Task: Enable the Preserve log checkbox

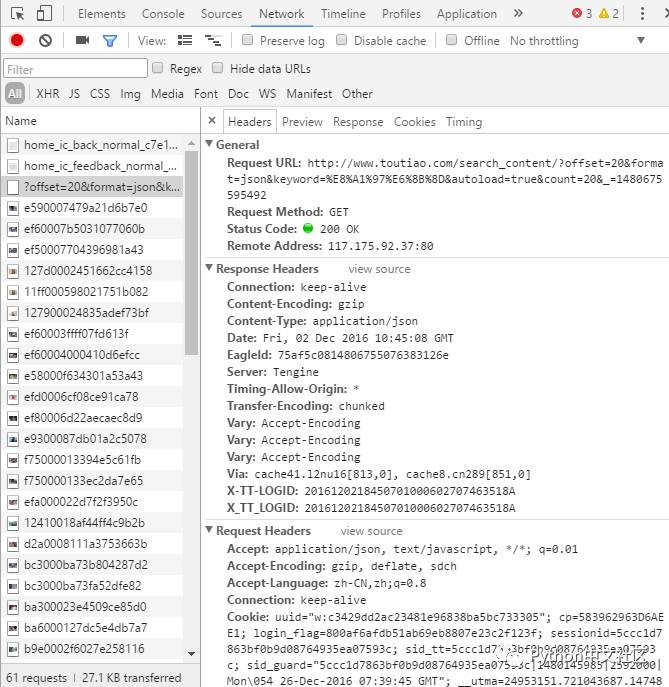Action: point(248,40)
